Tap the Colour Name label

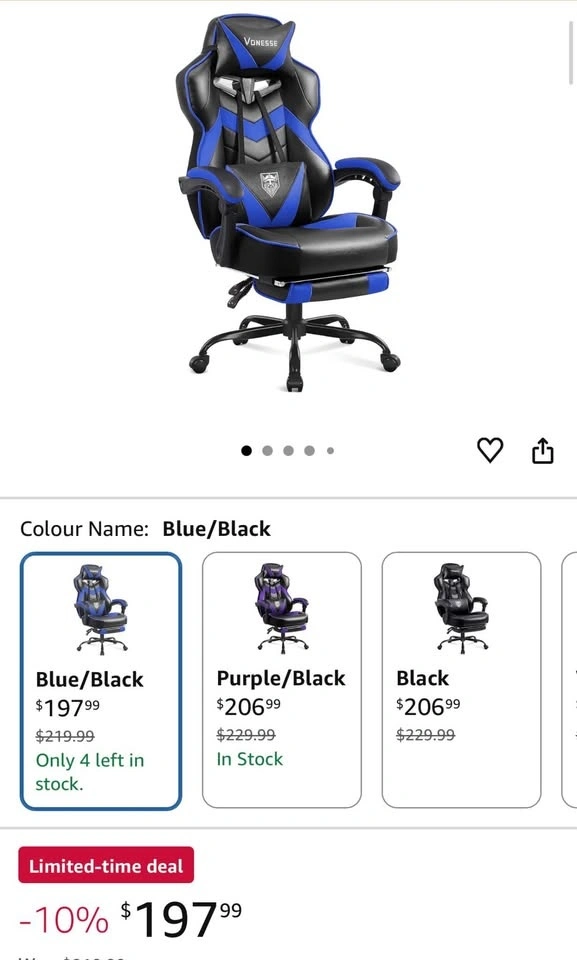coord(84,529)
